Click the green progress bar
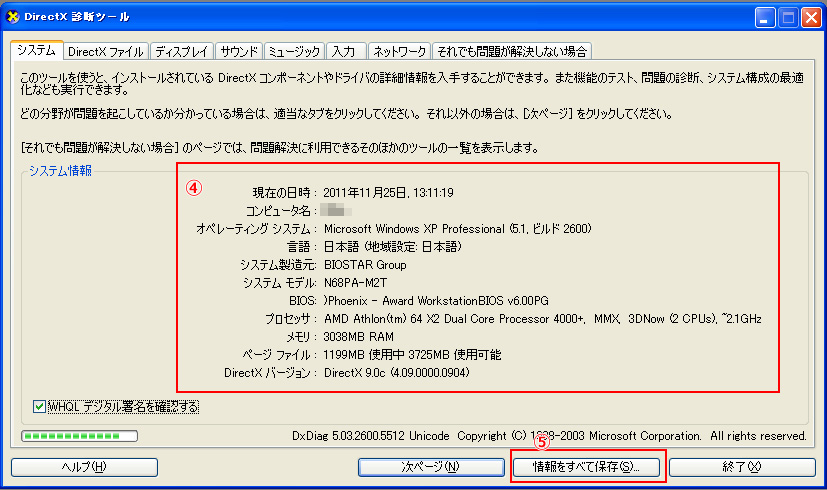The height and width of the screenshot is (490, 827). click(79, 436)
